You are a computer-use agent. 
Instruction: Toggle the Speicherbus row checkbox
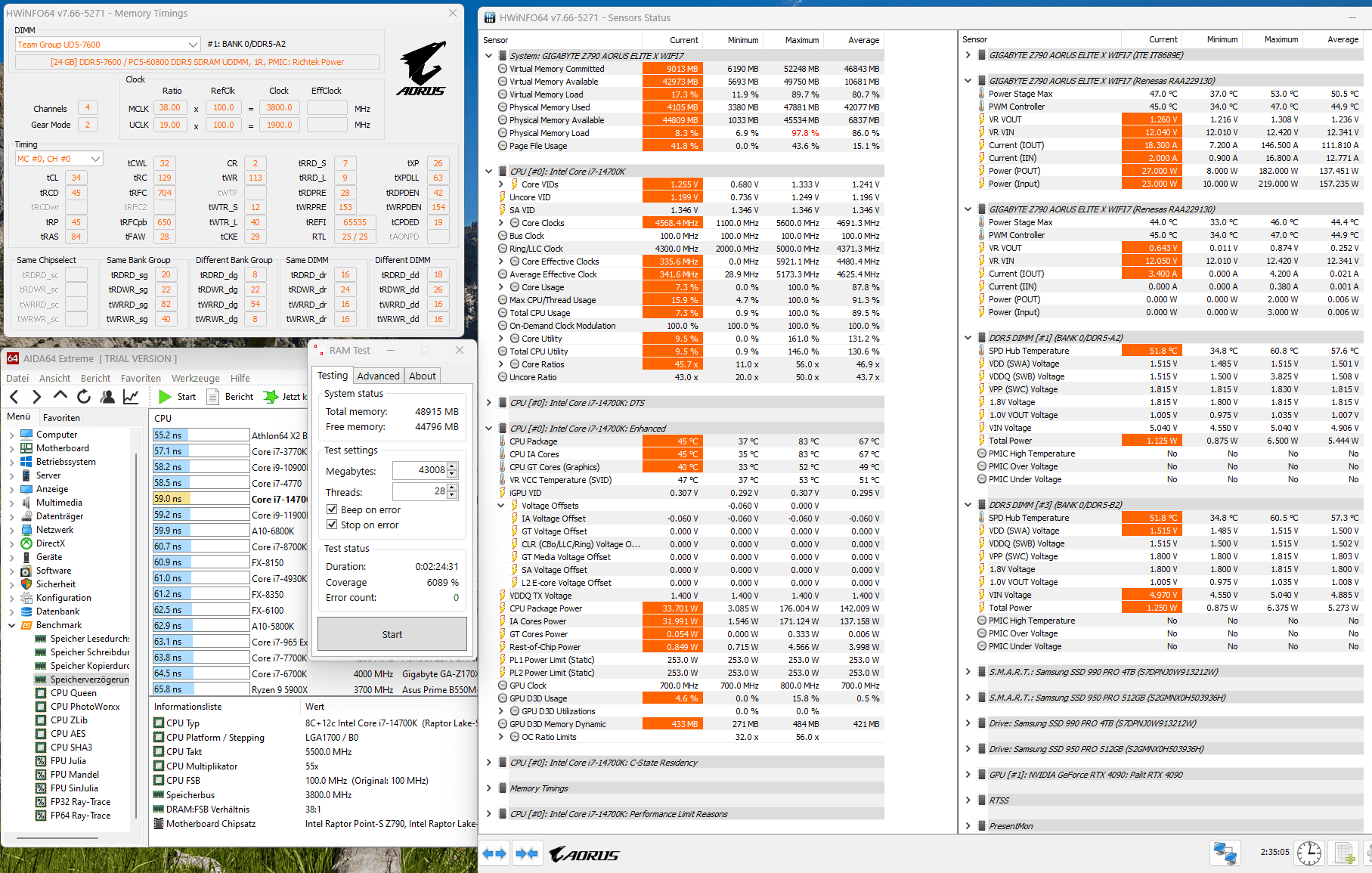tap(159, 795)
